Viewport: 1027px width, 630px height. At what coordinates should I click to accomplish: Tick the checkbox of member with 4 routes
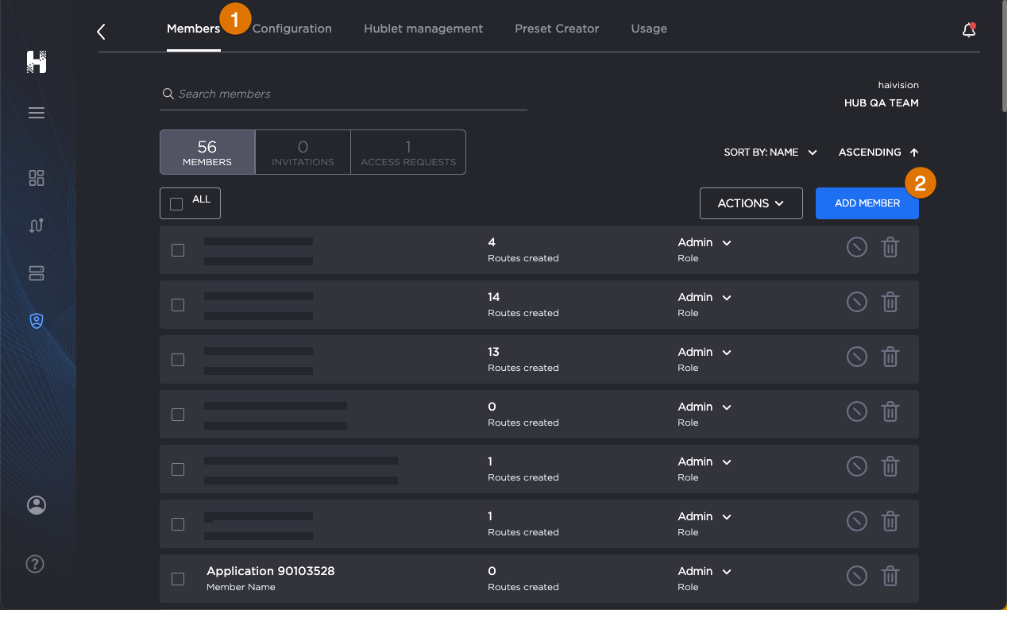178,250
